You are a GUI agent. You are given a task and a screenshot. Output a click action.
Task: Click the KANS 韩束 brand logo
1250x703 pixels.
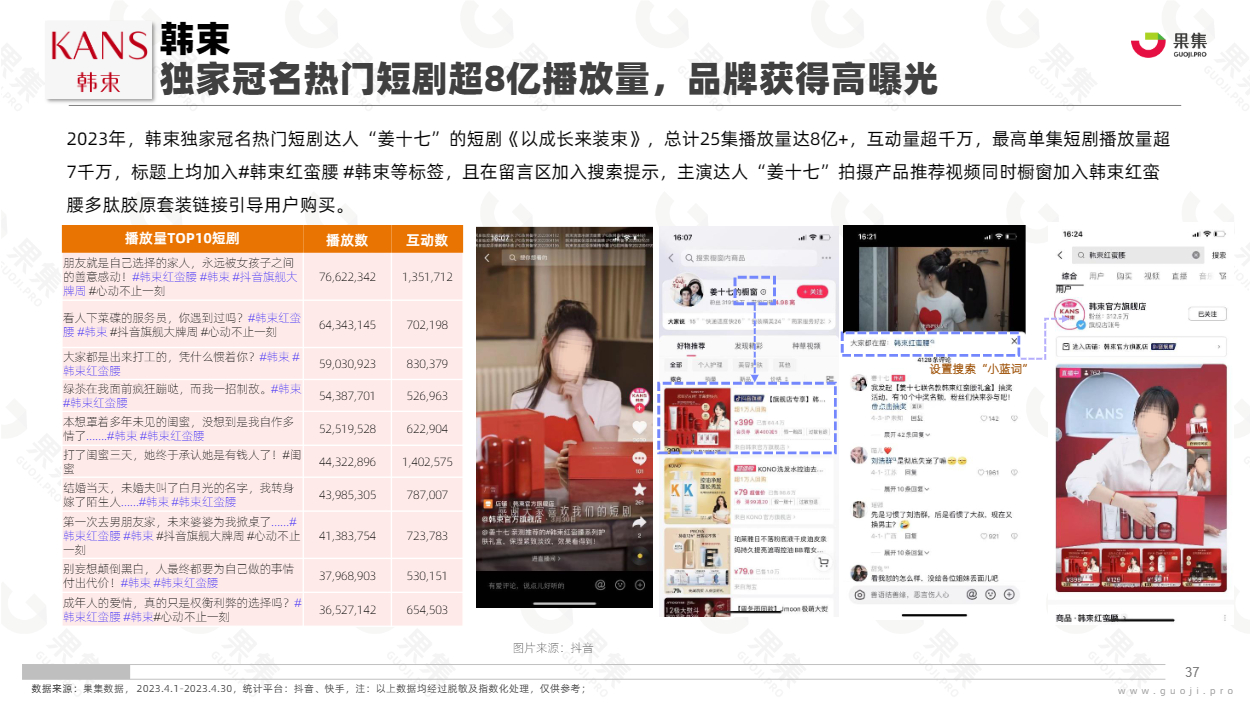pyautogui.click(x=99, y=62)
